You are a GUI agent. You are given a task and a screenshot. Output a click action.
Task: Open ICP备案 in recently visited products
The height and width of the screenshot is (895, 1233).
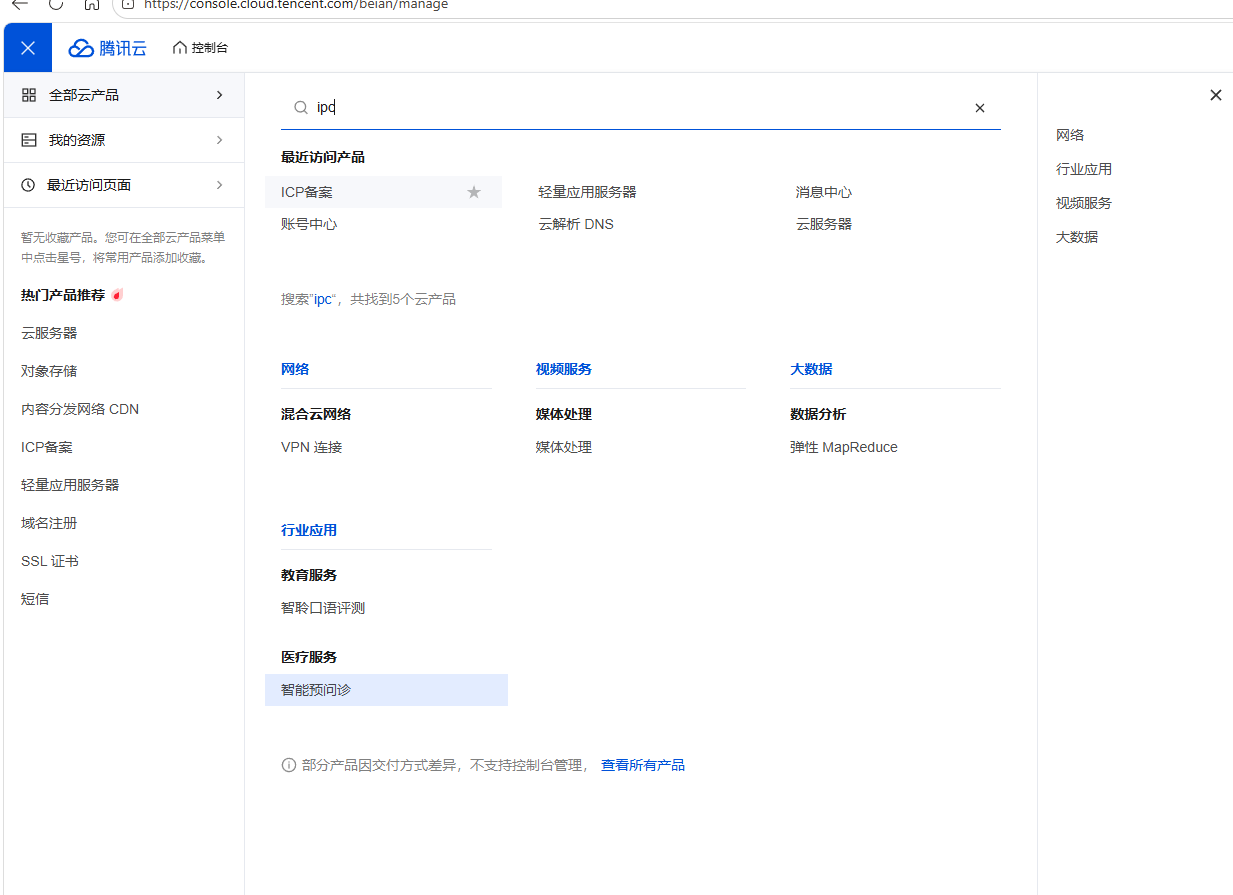[x=307, y=192]
